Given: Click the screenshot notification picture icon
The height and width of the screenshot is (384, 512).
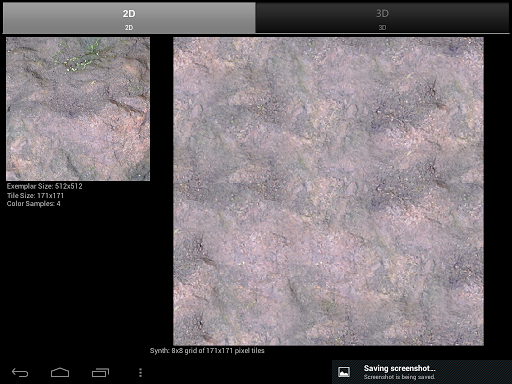Looking at the screenshot, I should 344,372.
